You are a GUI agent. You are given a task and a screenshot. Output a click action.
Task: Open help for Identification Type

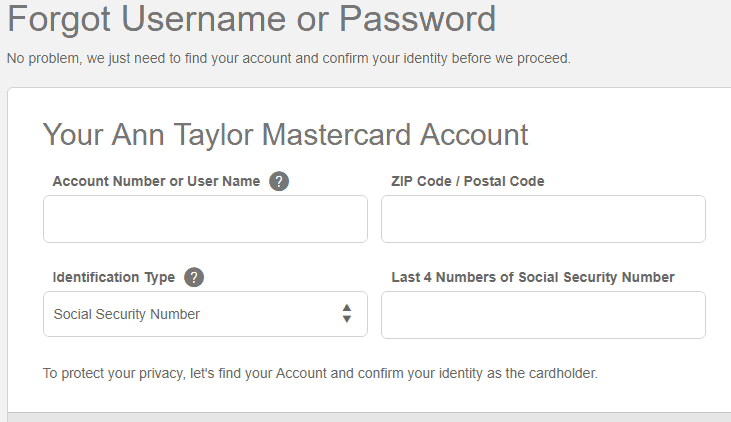click(x=194, y=277)
